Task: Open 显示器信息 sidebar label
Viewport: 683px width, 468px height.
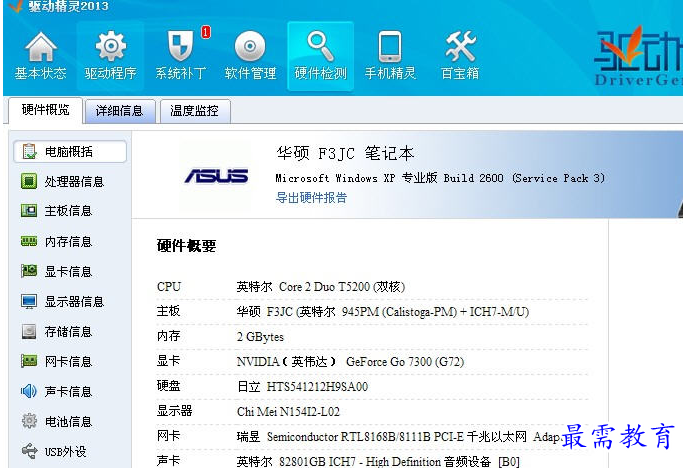Action: pyautogui.click(x=74, y=302)
